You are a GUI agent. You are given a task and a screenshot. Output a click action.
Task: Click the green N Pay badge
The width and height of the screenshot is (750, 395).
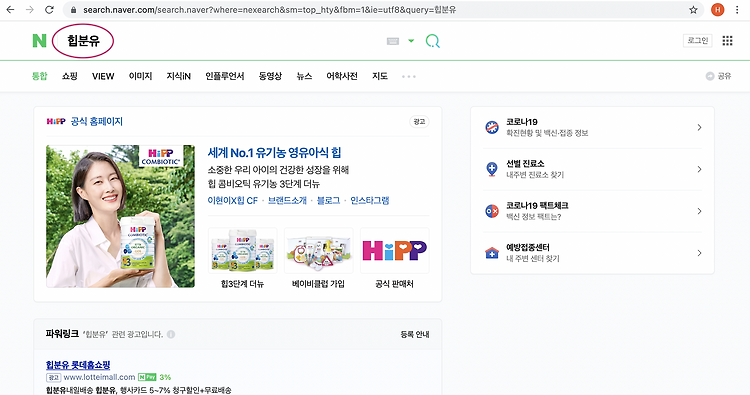point(147,377)
